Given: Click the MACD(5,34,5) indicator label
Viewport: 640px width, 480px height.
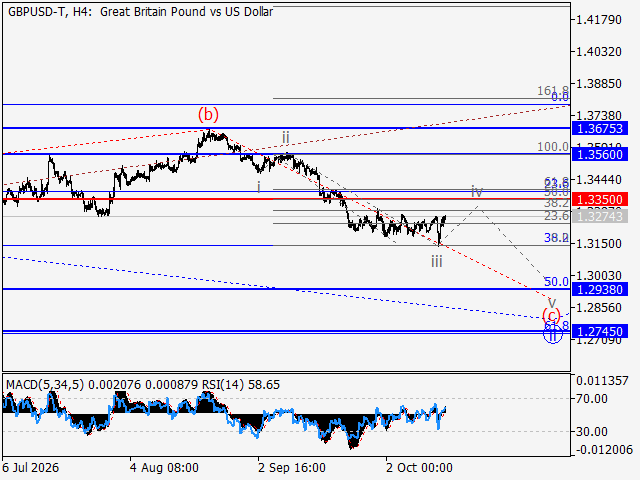Looking at the screenshot, I should 45,385.
